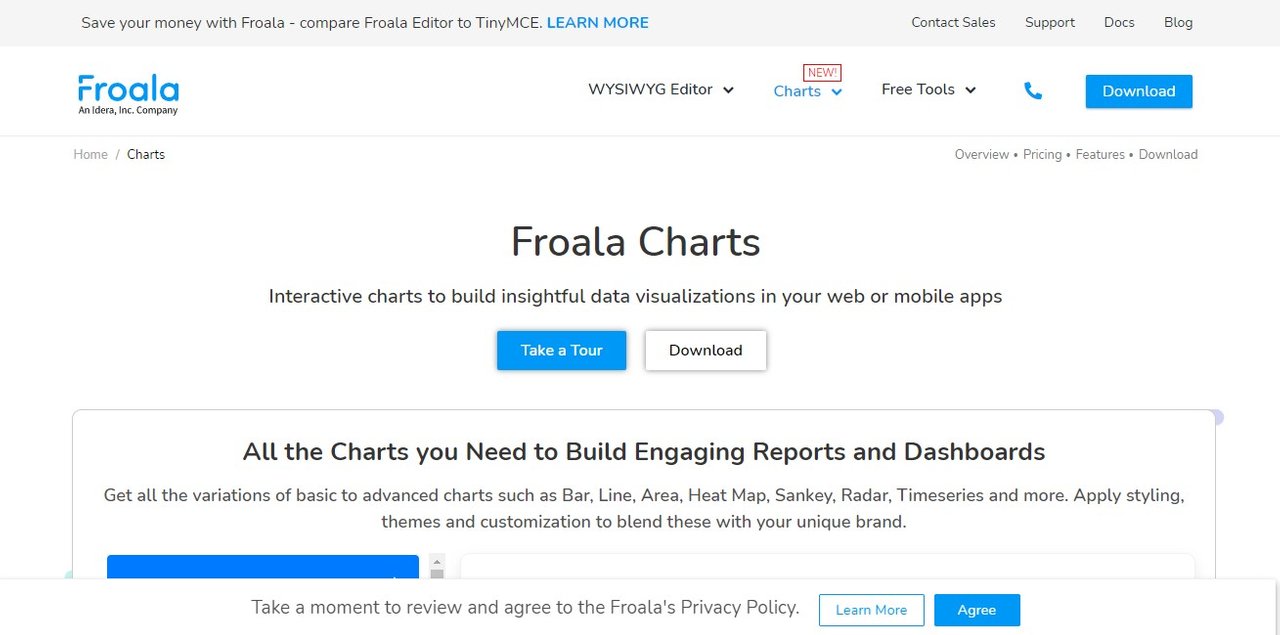
Task: Start the Take a Tour button
Action: 562,350
